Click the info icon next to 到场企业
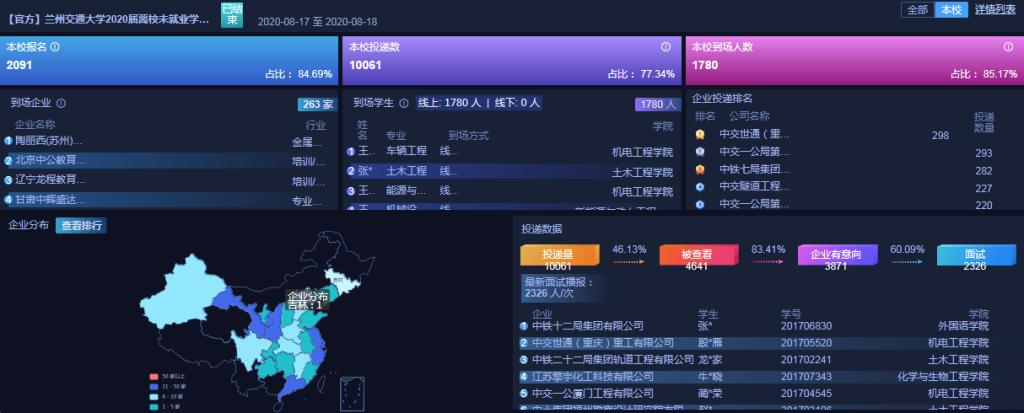The image size is (1024, 413). click(61, 102)
